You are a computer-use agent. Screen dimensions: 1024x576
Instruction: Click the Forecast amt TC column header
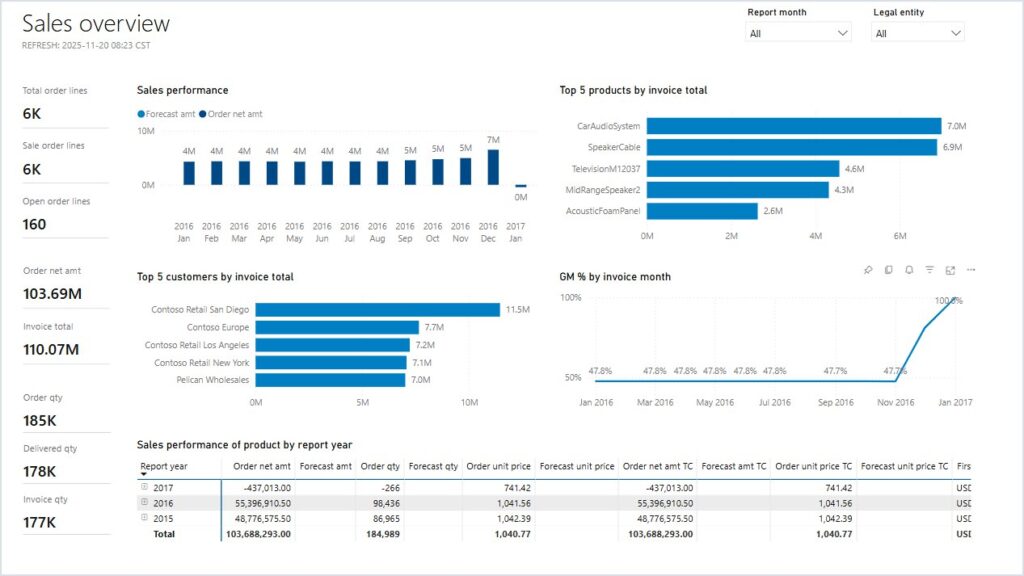pyautogui.click(x=733, y=466)
